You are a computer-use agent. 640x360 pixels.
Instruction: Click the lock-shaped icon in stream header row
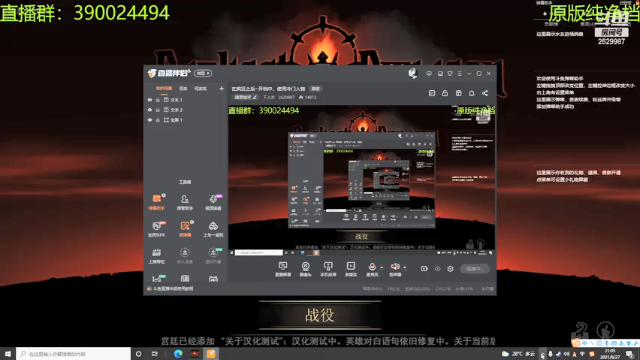[x=445, y=93]
